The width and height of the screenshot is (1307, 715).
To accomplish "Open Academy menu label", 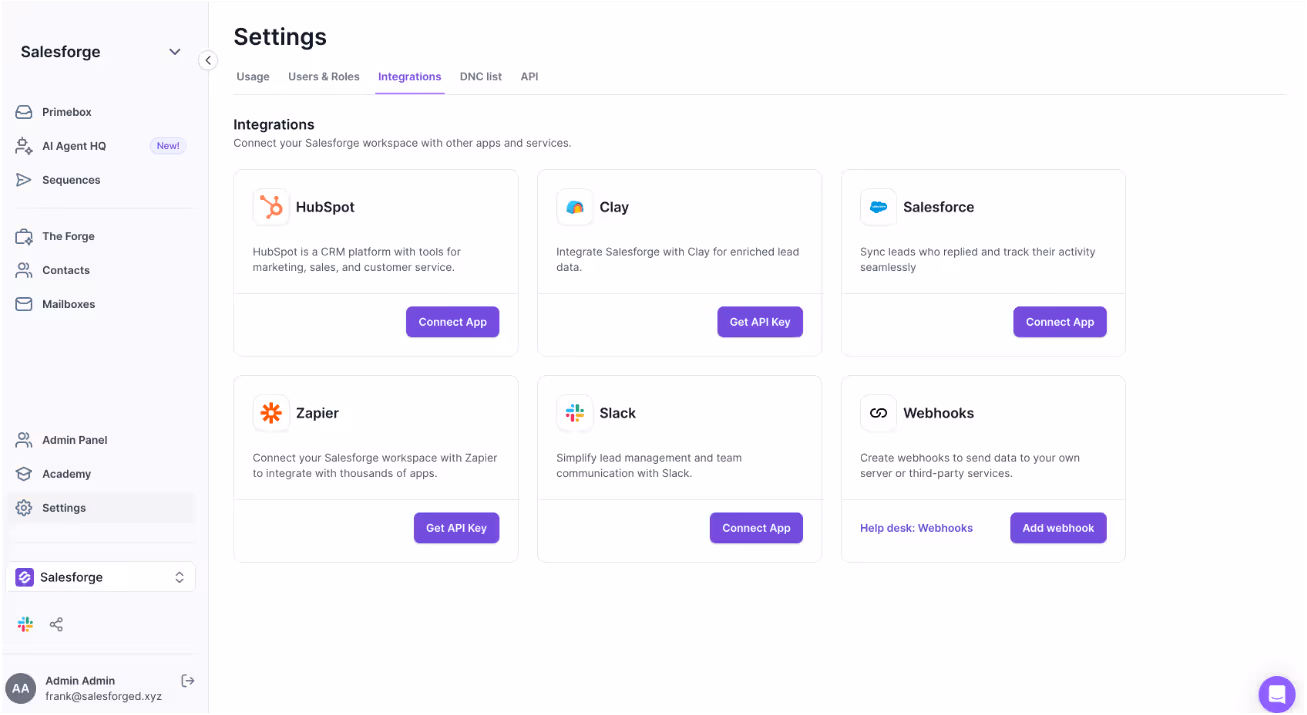I will point(66,474).
